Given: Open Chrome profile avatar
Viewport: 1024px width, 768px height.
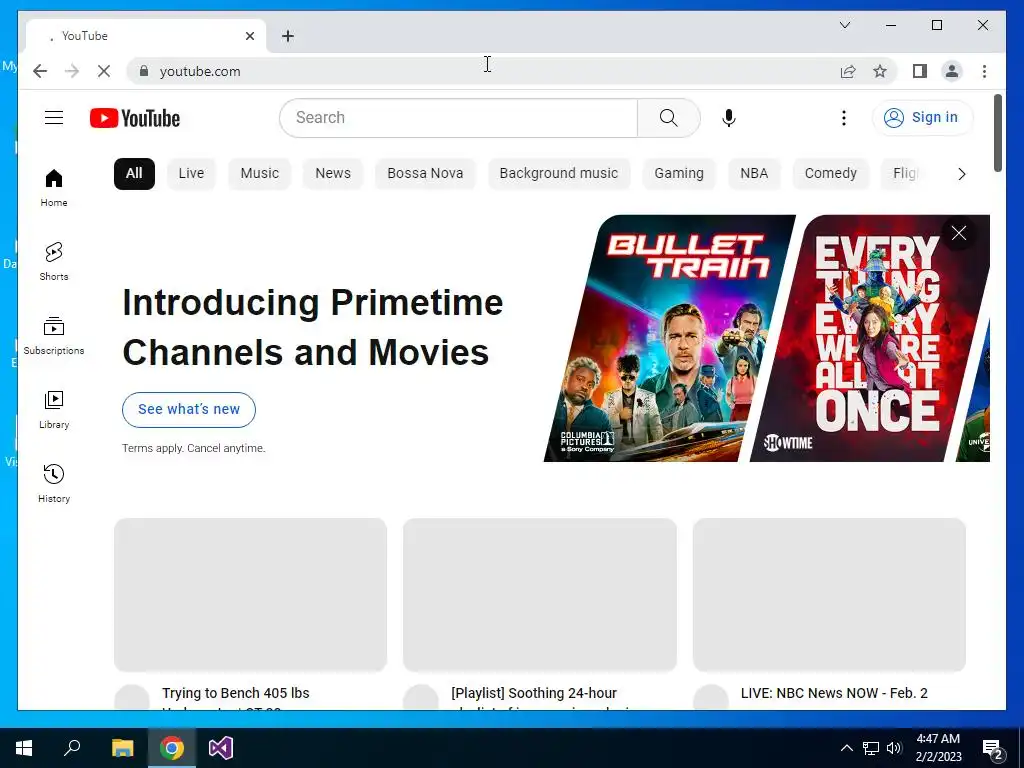Looking at the screenshot, I should coord(952,71).
